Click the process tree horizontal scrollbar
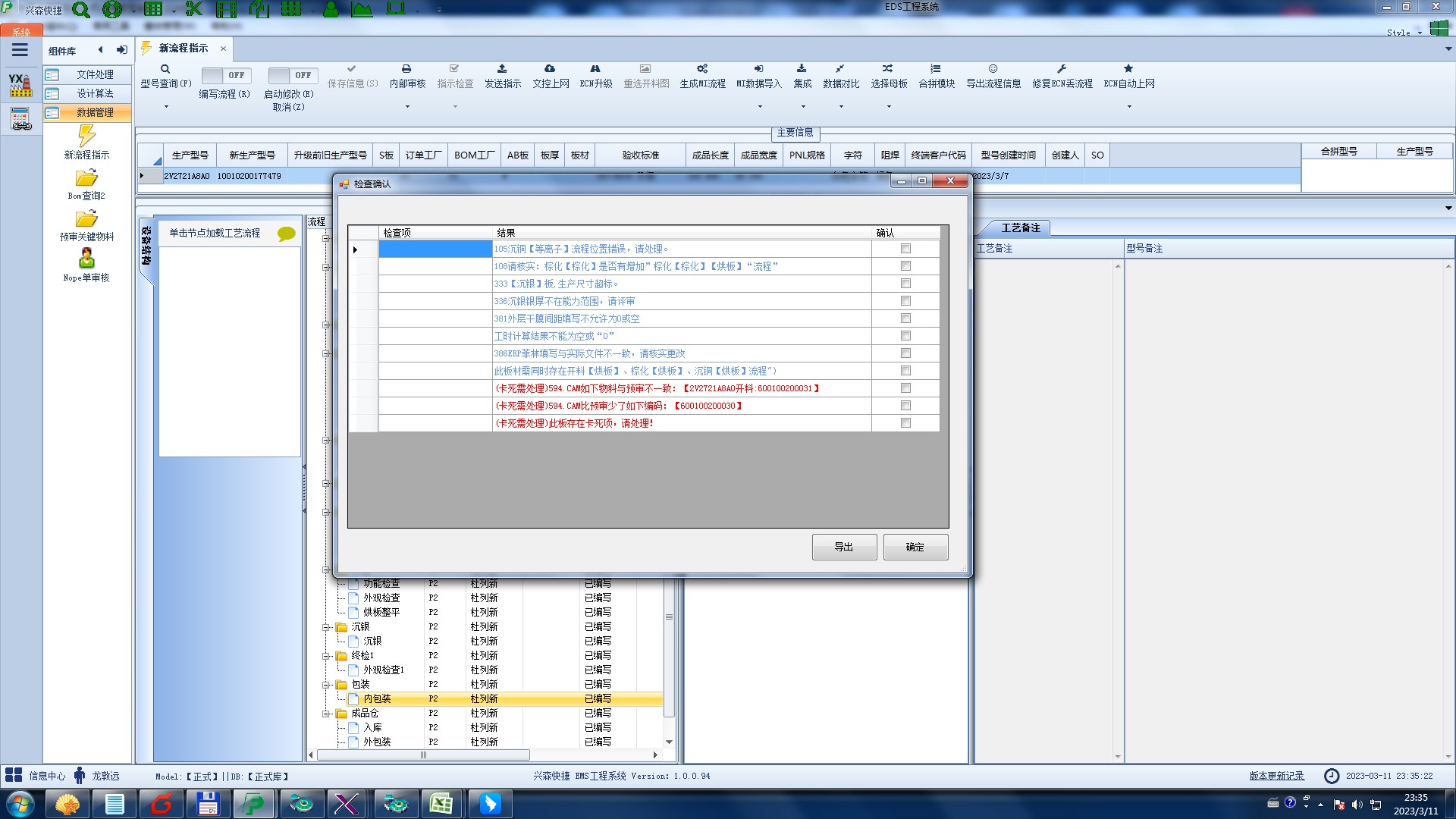1456x819 pixels. tap(423, 755)
